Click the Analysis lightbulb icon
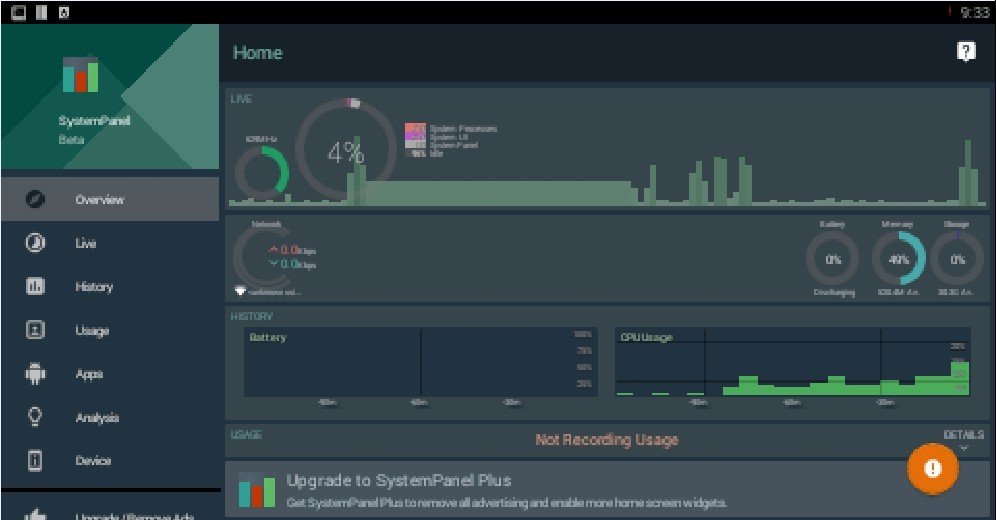 tap(35, 417)
